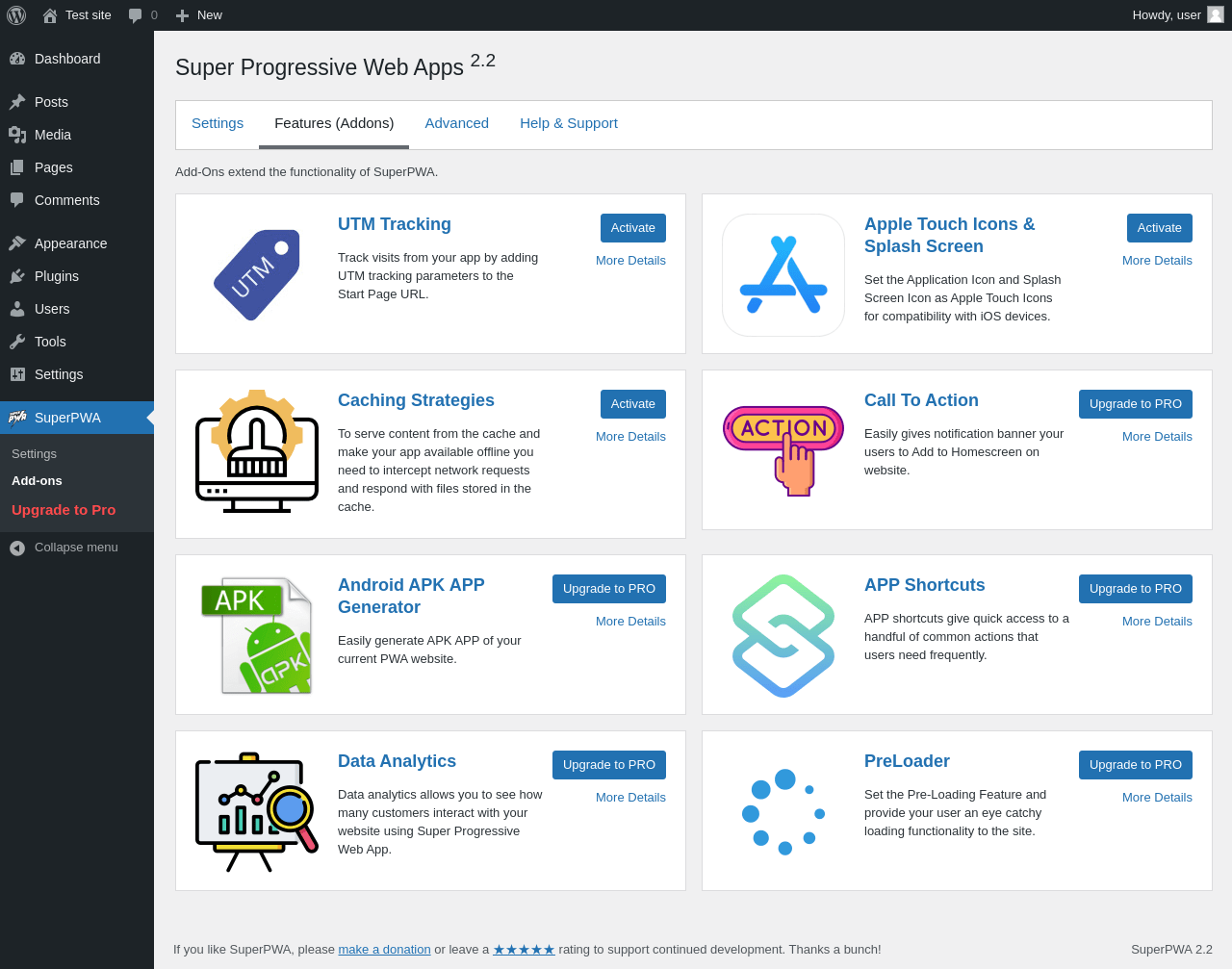The width and height of the screenshot is (1232, 969).
Task: Switch to the Advanced tab
Action: [457, 123]
